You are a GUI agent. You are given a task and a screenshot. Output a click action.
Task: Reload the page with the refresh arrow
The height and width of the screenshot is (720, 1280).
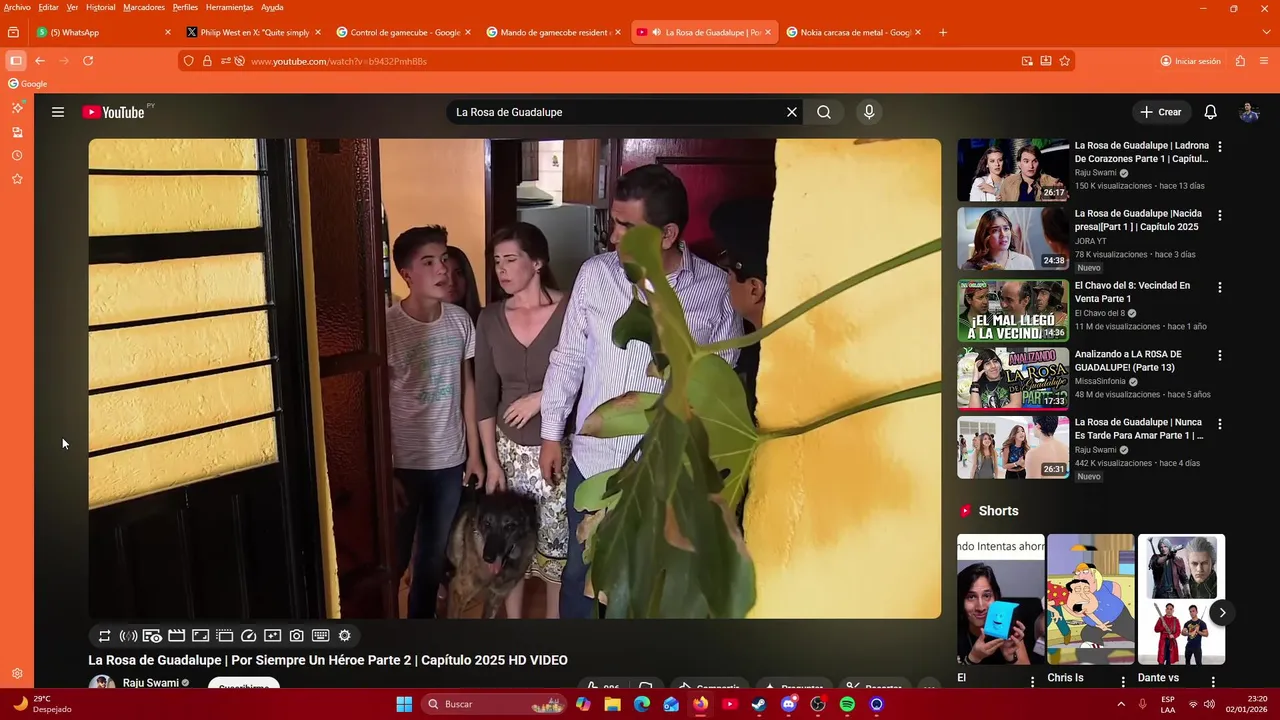click(x=88, y=61)
